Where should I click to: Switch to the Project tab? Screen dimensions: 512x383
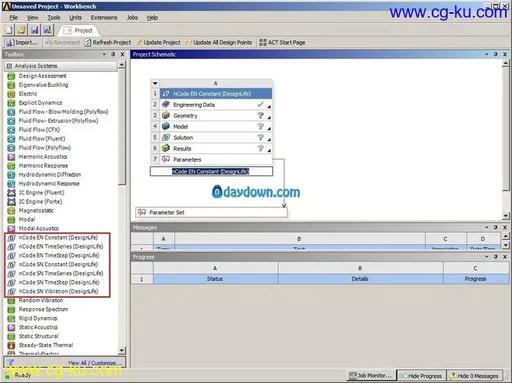point(78,31)
